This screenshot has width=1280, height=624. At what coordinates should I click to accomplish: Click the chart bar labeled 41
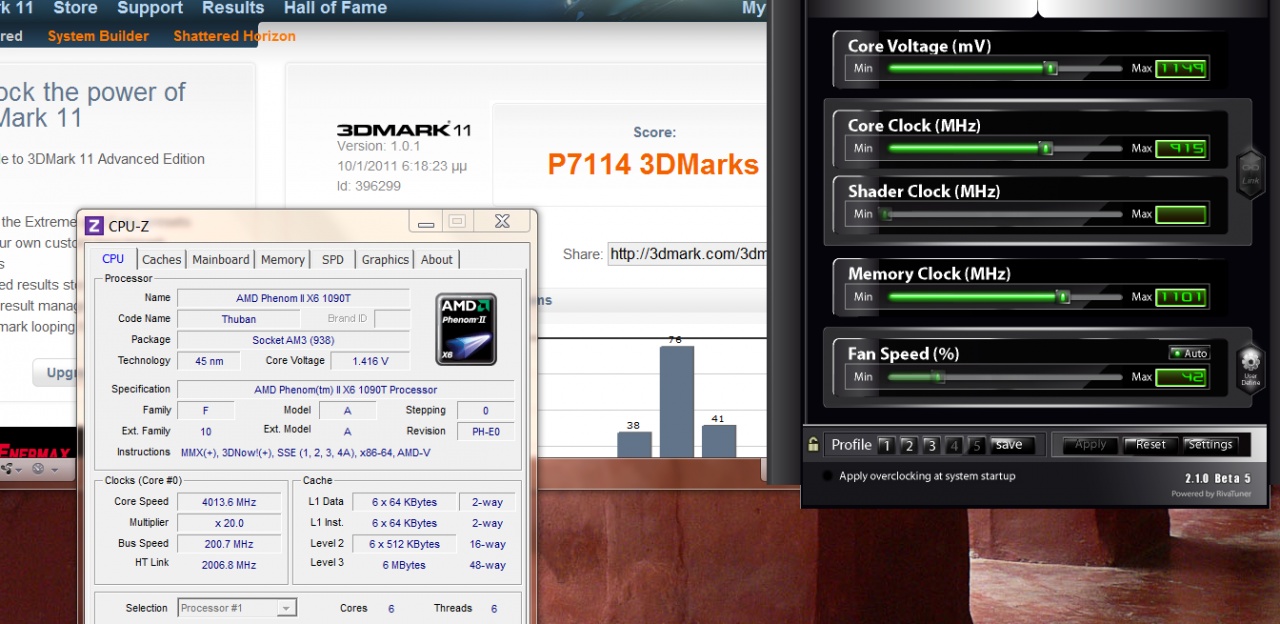718,442
